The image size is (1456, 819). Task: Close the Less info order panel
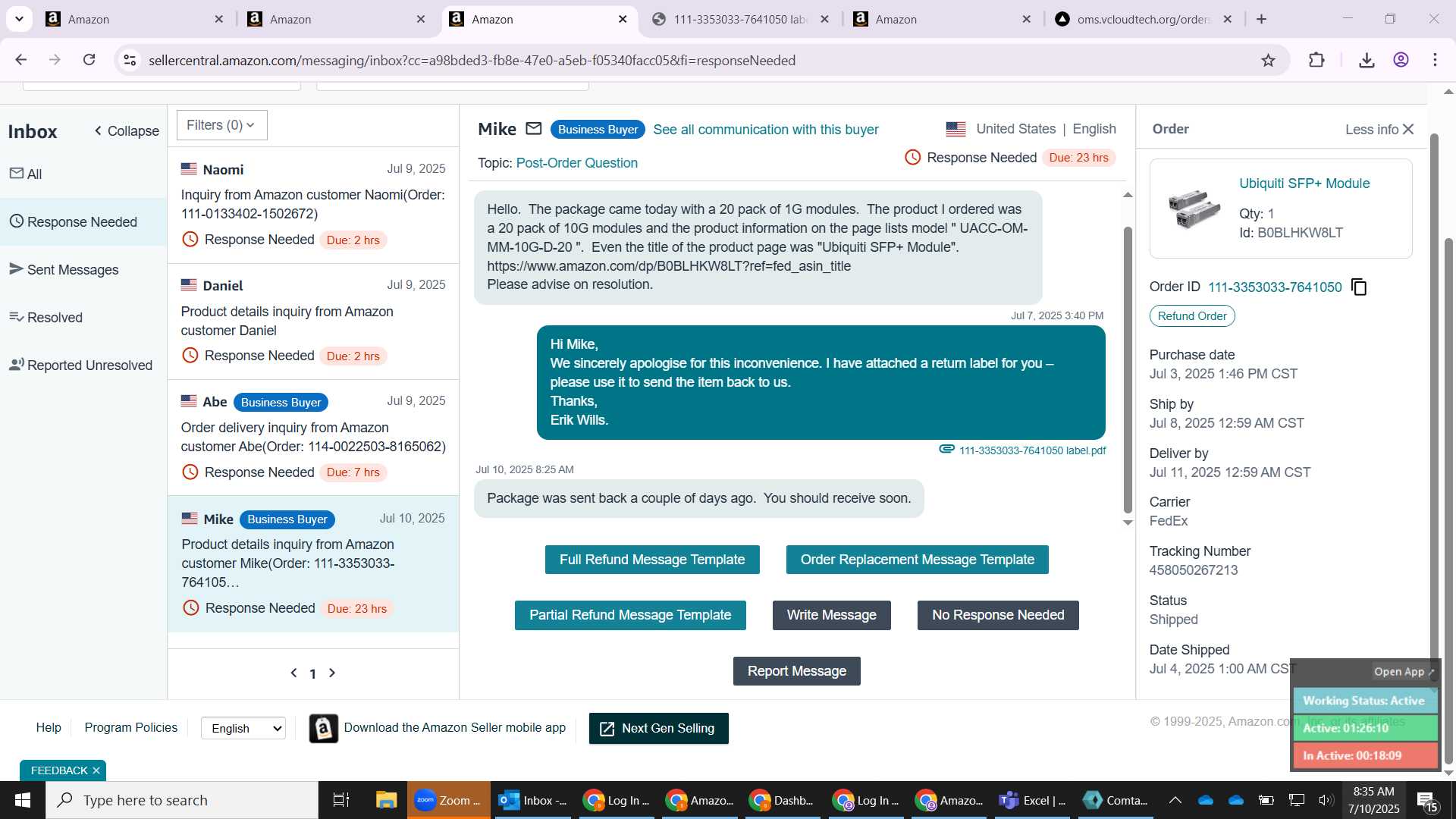click(1408, 130)
